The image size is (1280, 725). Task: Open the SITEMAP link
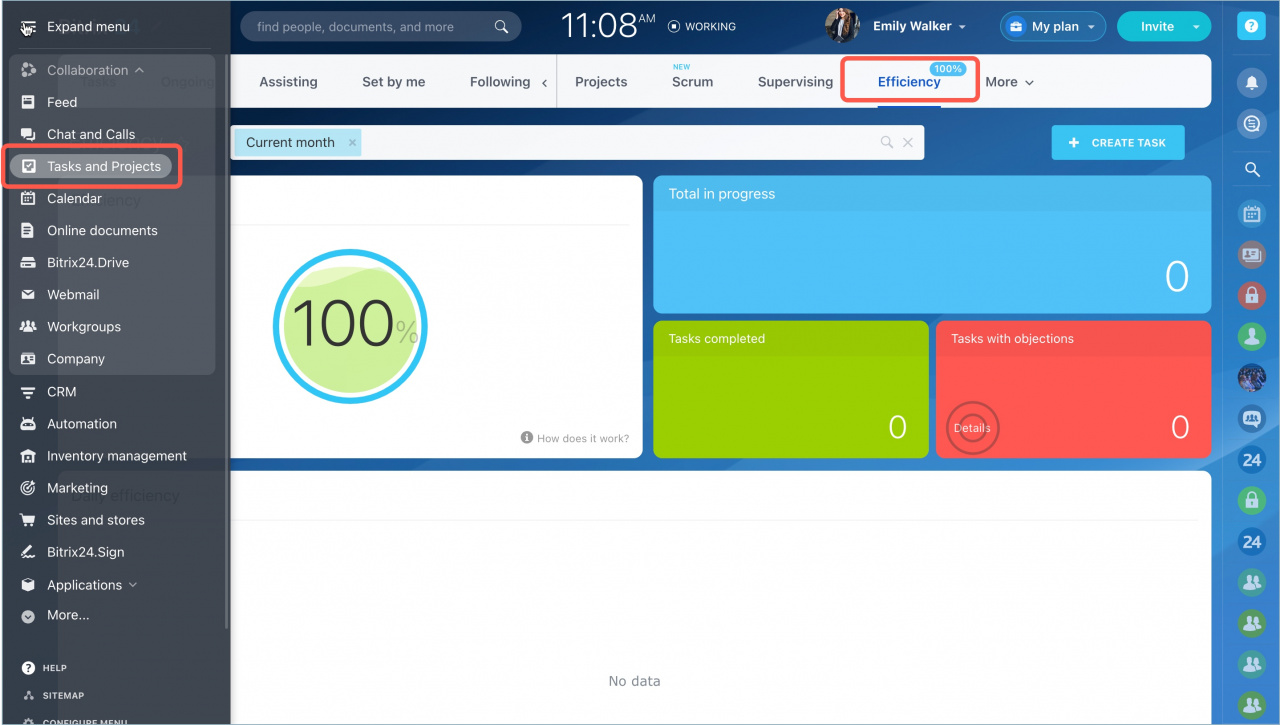[63, 695]
